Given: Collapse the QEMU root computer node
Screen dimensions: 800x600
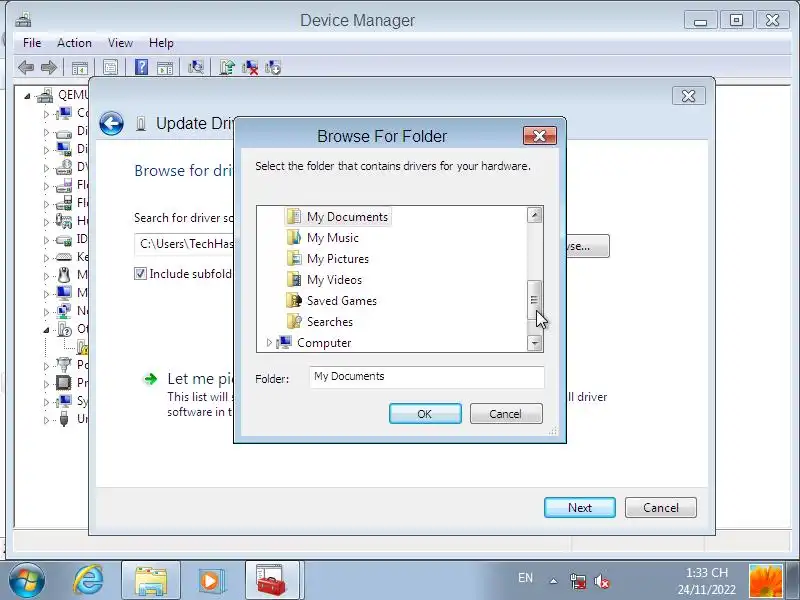Looking at the screenshot, I should [x=27, y=96].
